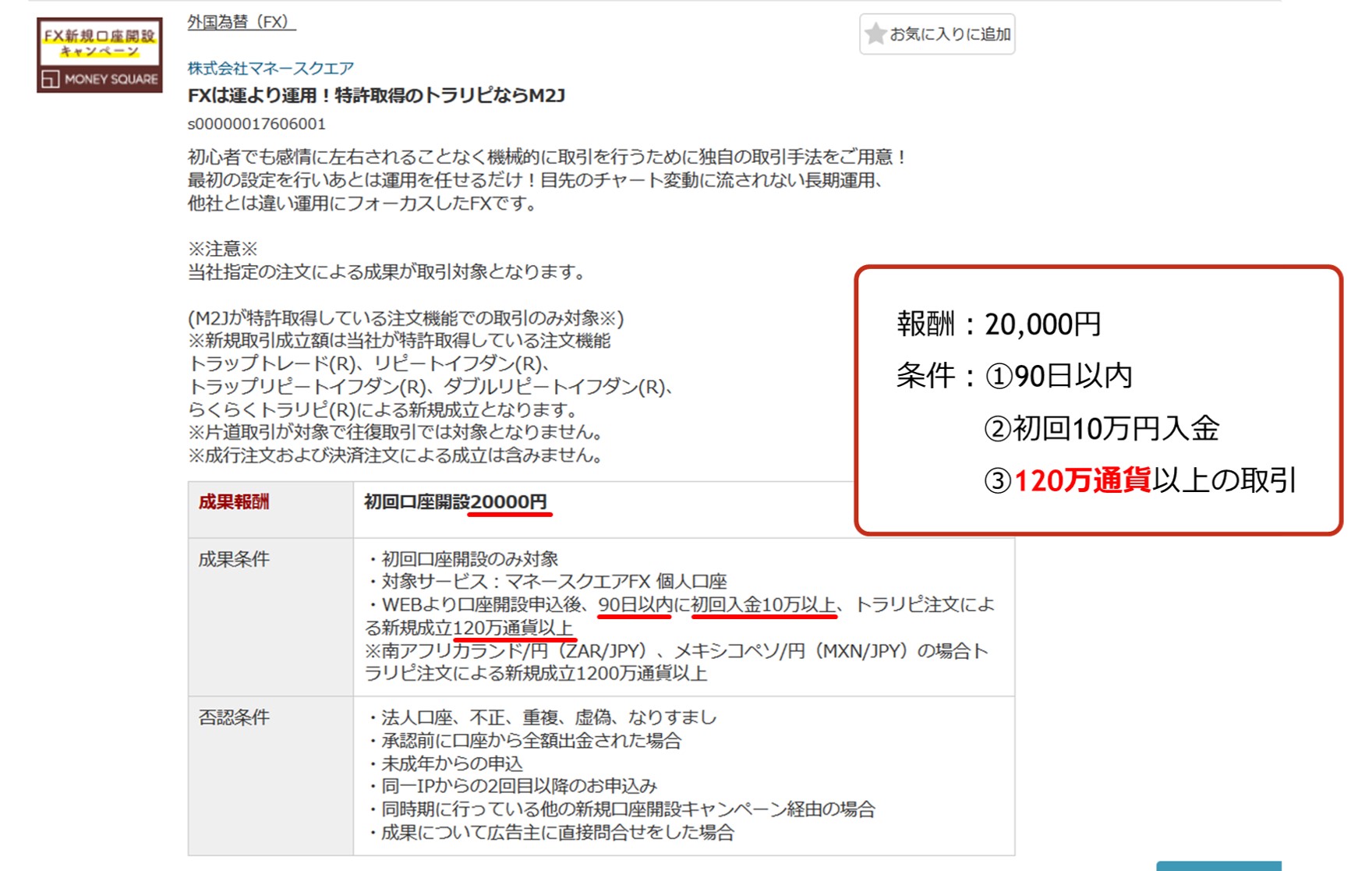Click the title FXは運より運用！特許取得のトラリピならM2J
Screen dimensions: 1372x871
pos(377,95)
